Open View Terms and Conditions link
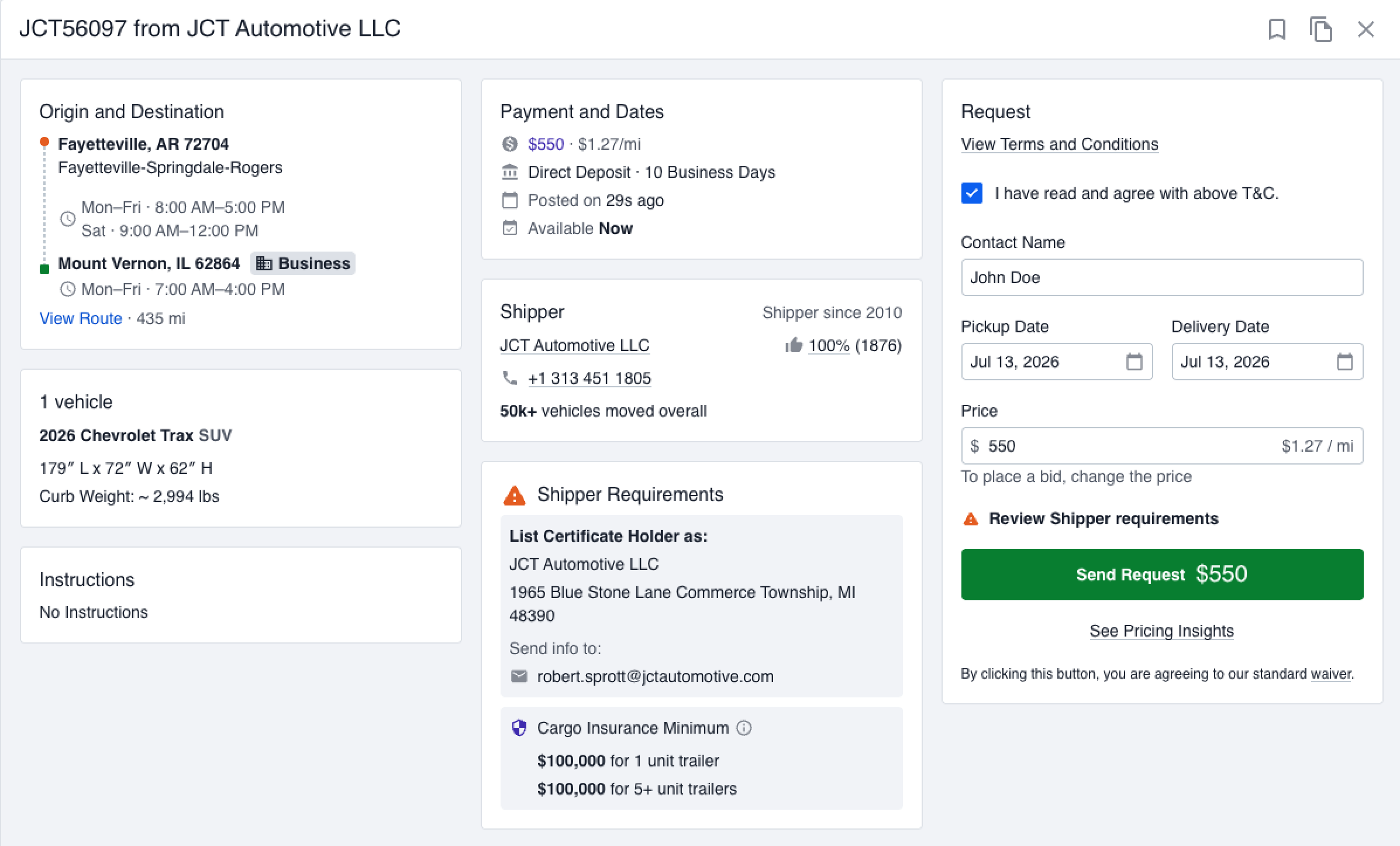 coord(1059,144)
